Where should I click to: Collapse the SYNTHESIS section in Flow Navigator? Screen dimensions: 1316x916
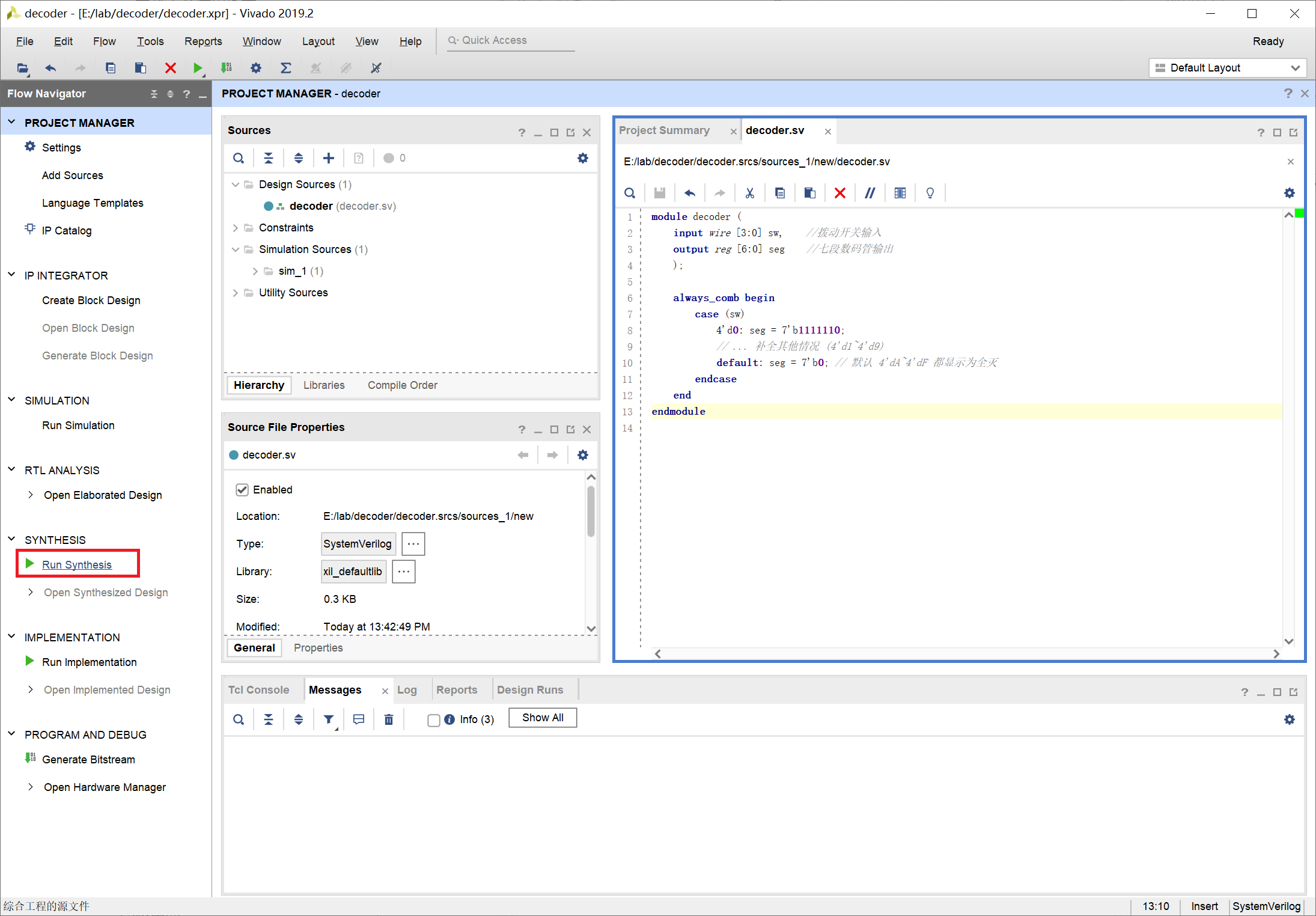click(11, 539)
